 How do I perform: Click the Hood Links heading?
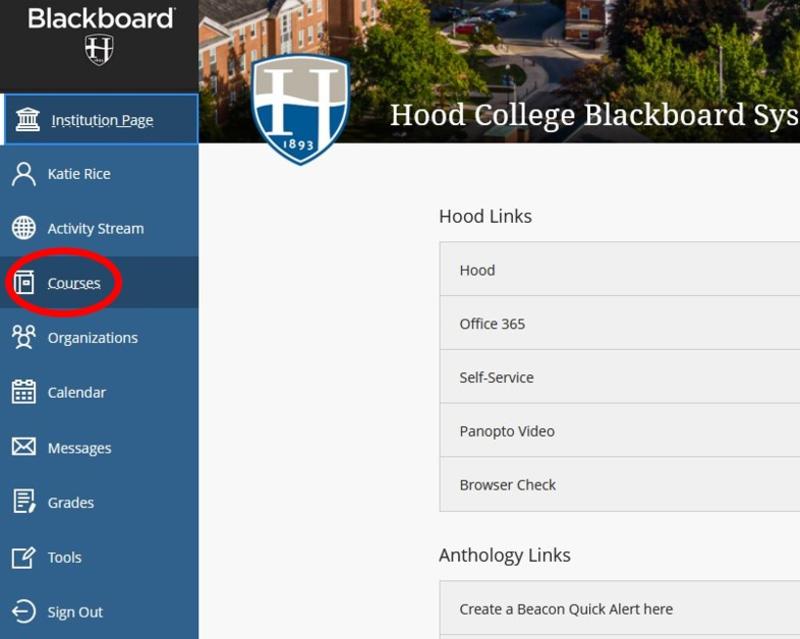(x=485, y=216)
